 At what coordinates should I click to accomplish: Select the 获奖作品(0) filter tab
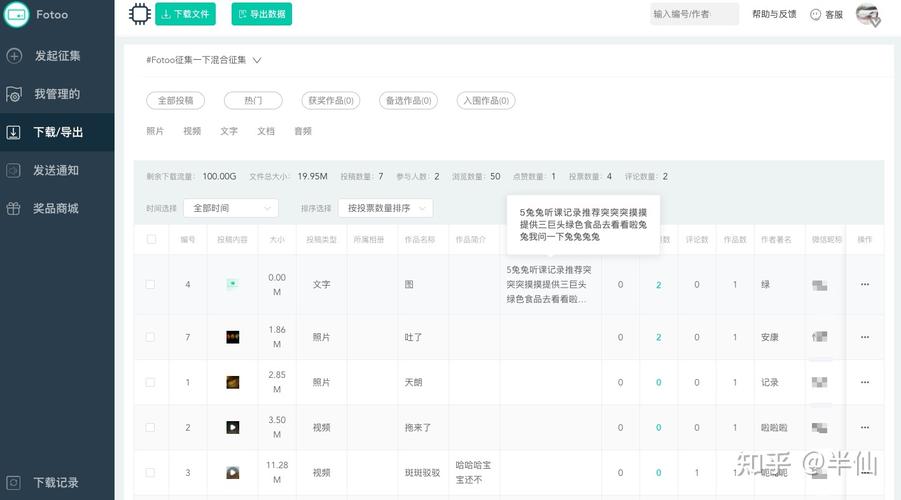334,101
